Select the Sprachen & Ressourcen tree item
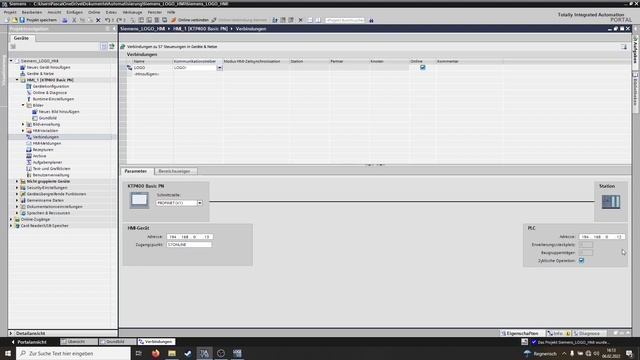This screenshot has width=640, height=360. tap(48, 213)
